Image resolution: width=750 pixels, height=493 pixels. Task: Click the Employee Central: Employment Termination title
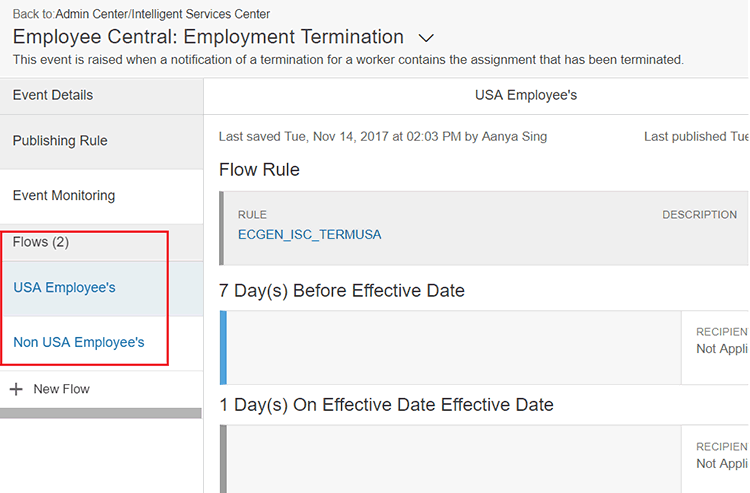coord(208,37)
